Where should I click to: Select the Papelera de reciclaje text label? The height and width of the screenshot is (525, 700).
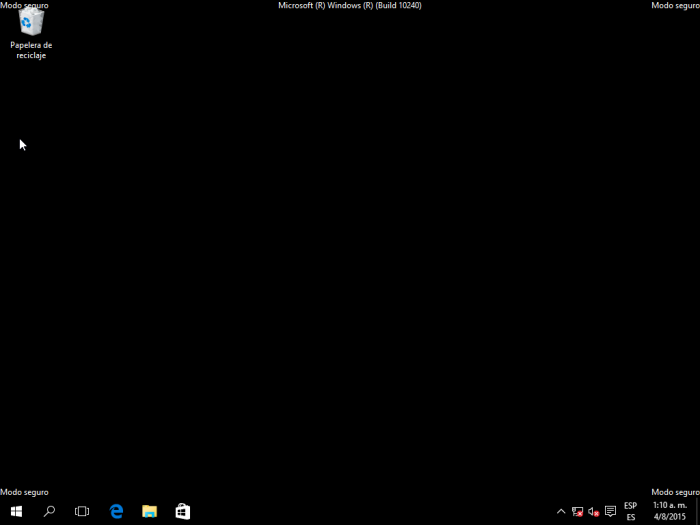[31, 50]
